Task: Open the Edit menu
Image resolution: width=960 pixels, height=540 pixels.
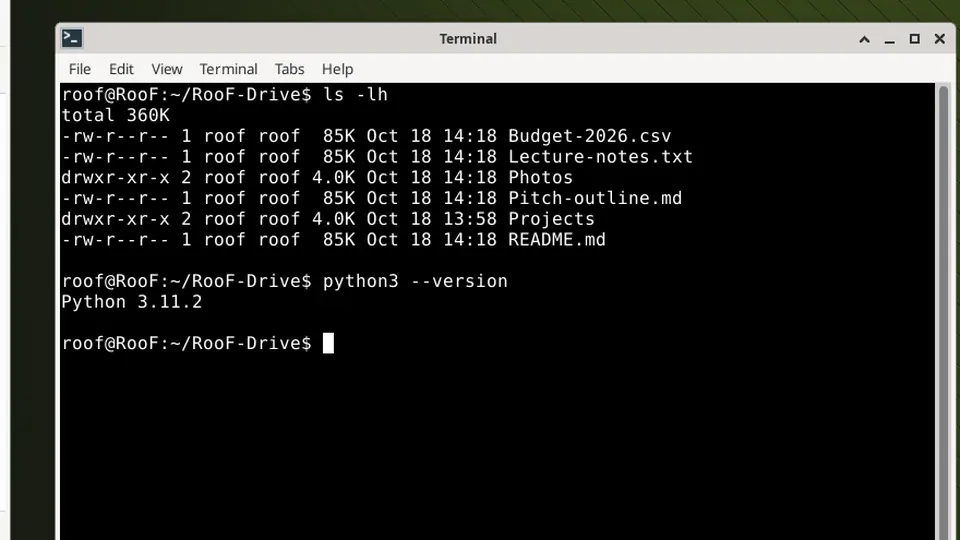Action: [x=121, y=69]
